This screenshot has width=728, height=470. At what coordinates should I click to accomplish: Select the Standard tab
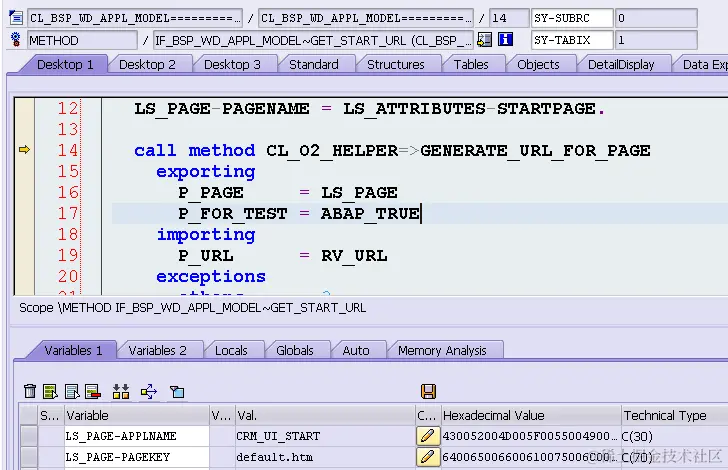(314, 65)
